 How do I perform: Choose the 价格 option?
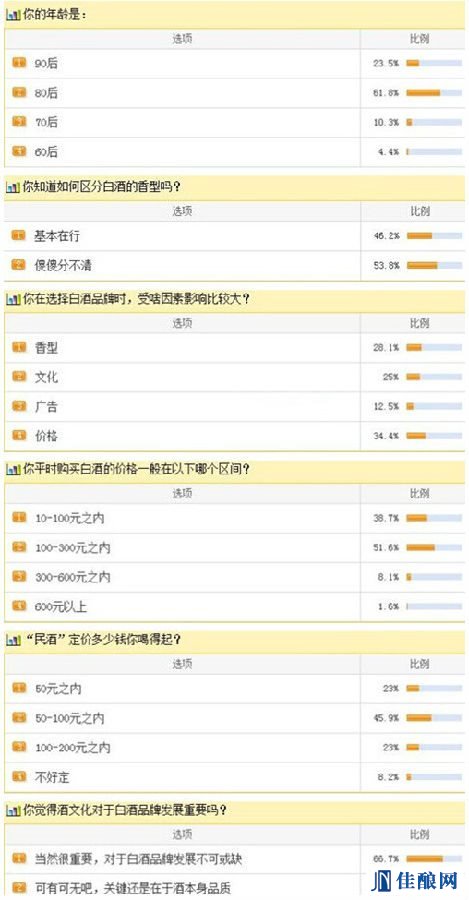coord(46,436)
